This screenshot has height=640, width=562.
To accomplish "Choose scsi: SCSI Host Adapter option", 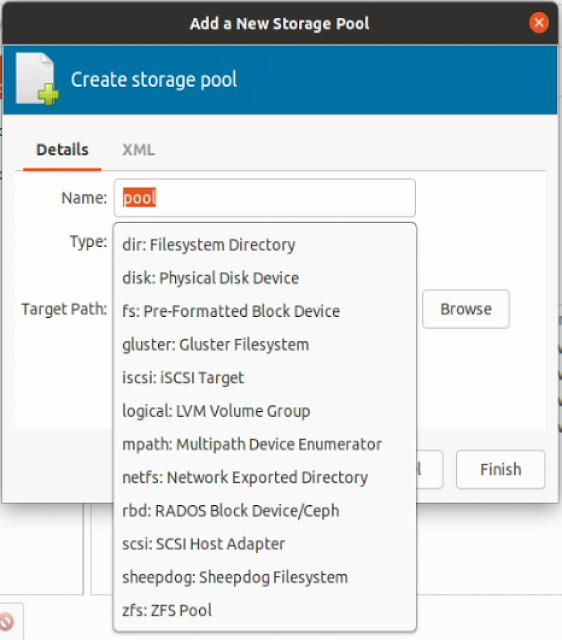I will point(264,544).
